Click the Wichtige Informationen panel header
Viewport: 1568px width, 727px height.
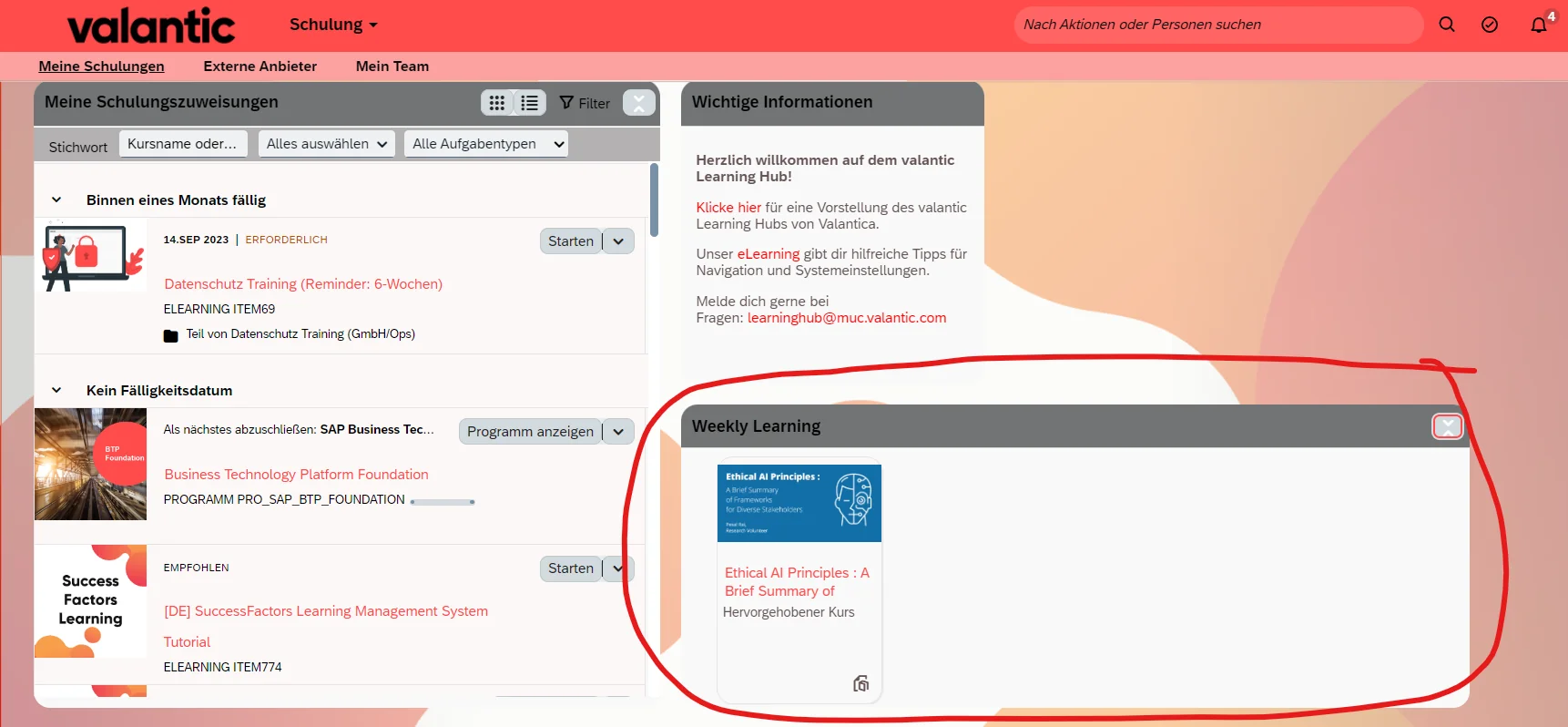point(832,103)
